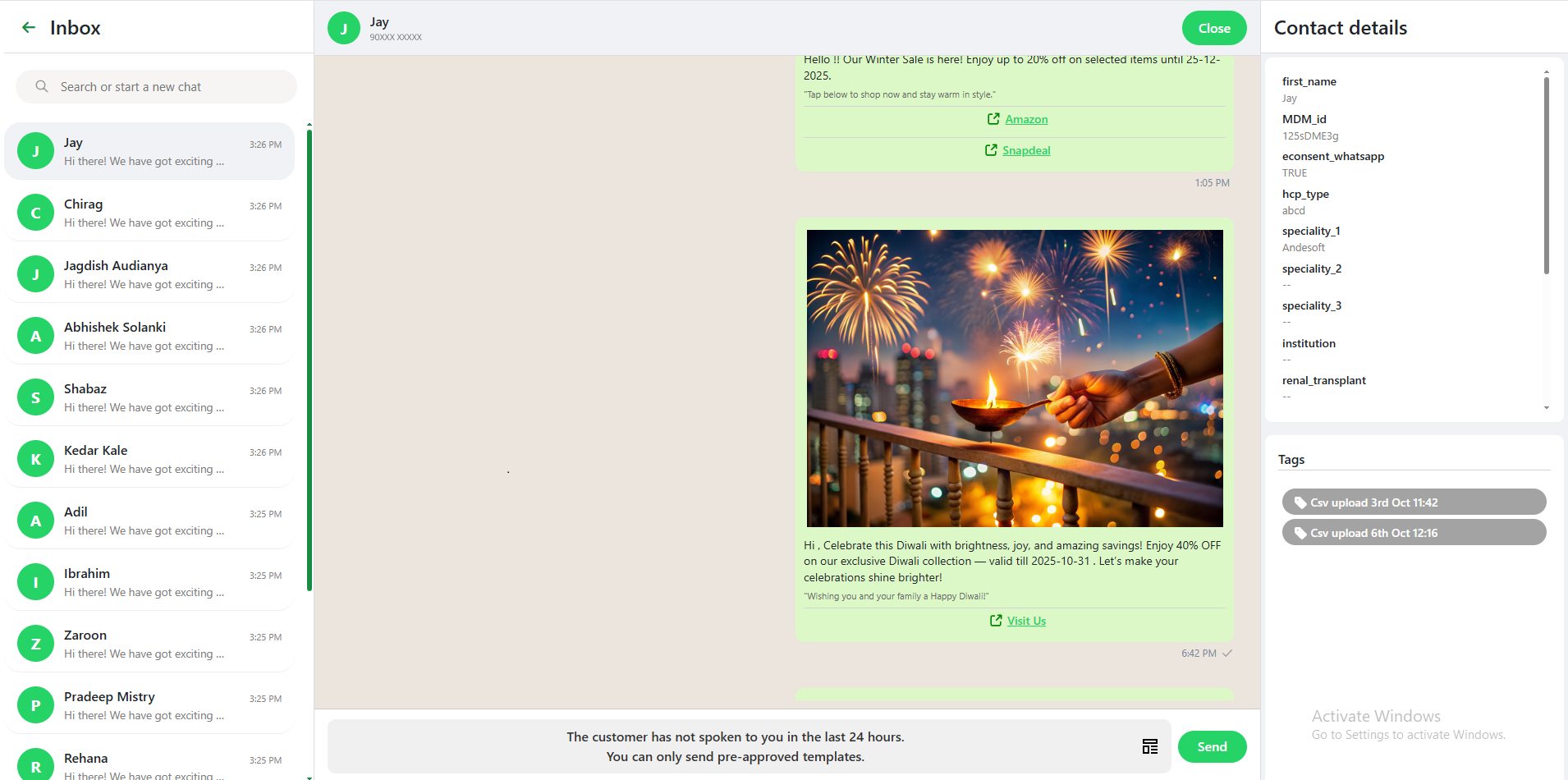Click the back arrow beside Inbox
The width and height of the screenshot is (1568, 780).
pyautogui.click(x=29, y=28)
